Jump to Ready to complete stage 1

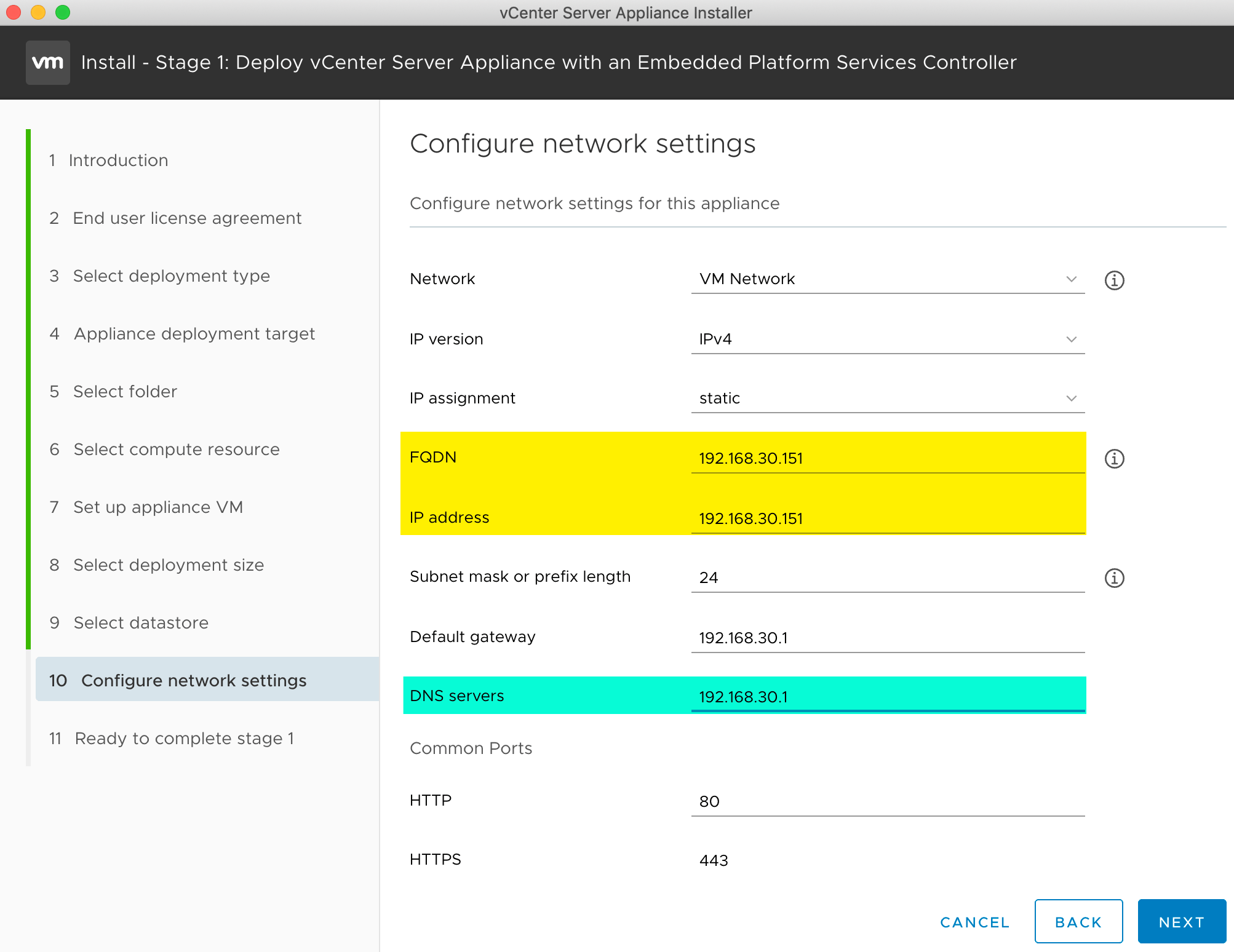click(184, 738)
